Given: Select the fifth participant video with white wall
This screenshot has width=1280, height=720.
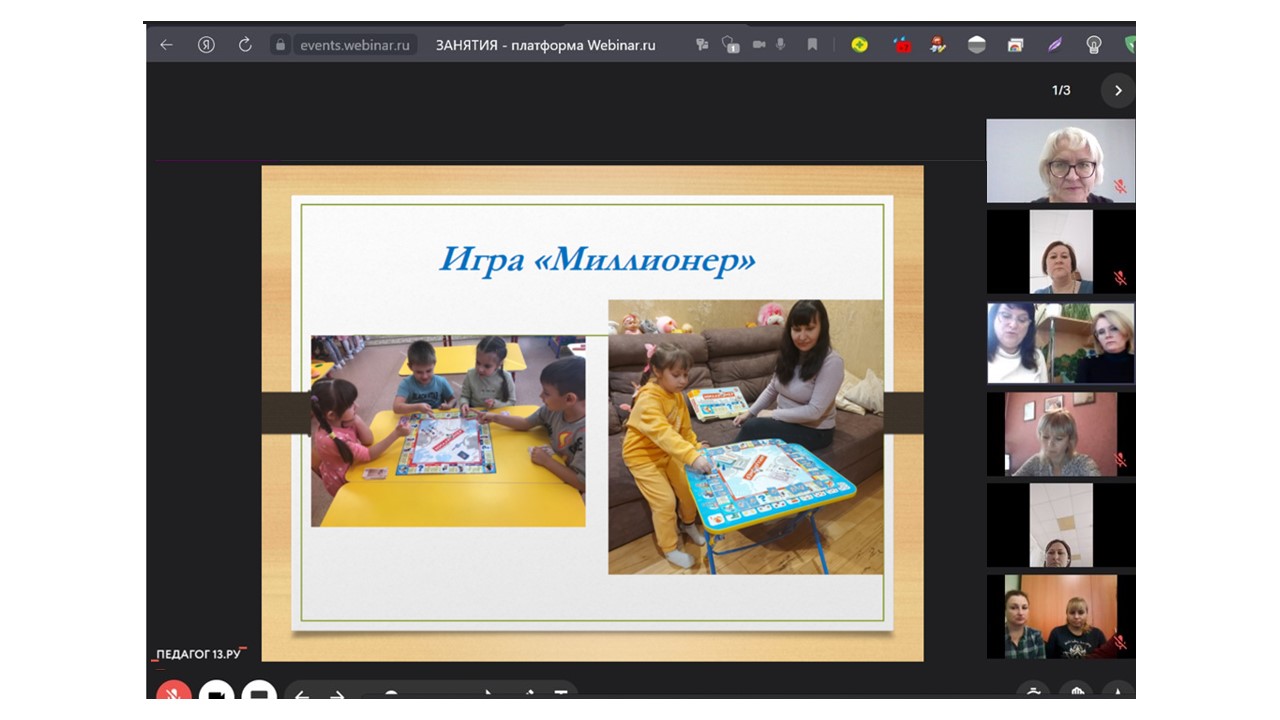Looking at the screenshot, I should coord(1061,525).
